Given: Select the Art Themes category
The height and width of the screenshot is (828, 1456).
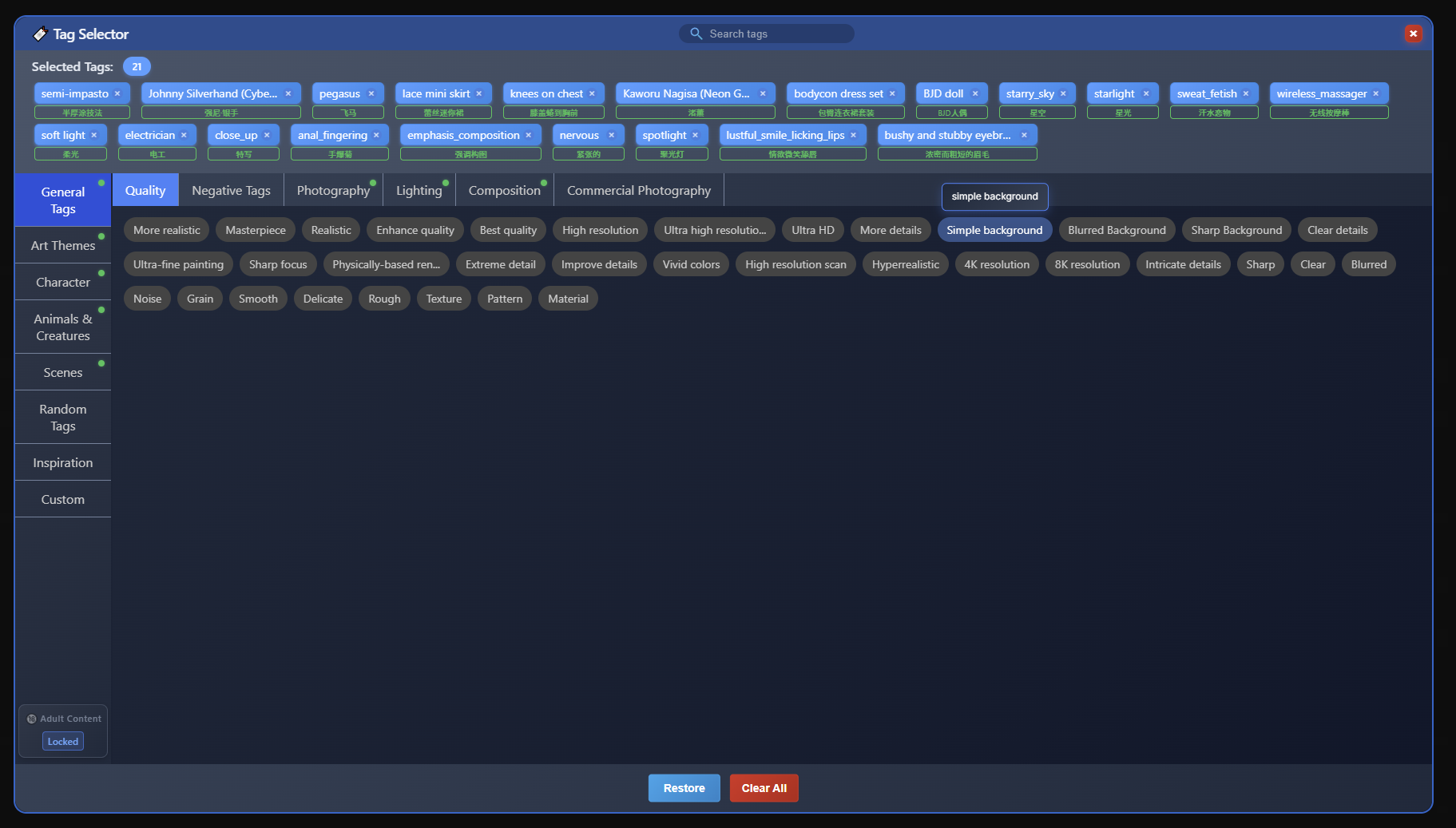Looking at the screenshot, I should pos(63,245).
